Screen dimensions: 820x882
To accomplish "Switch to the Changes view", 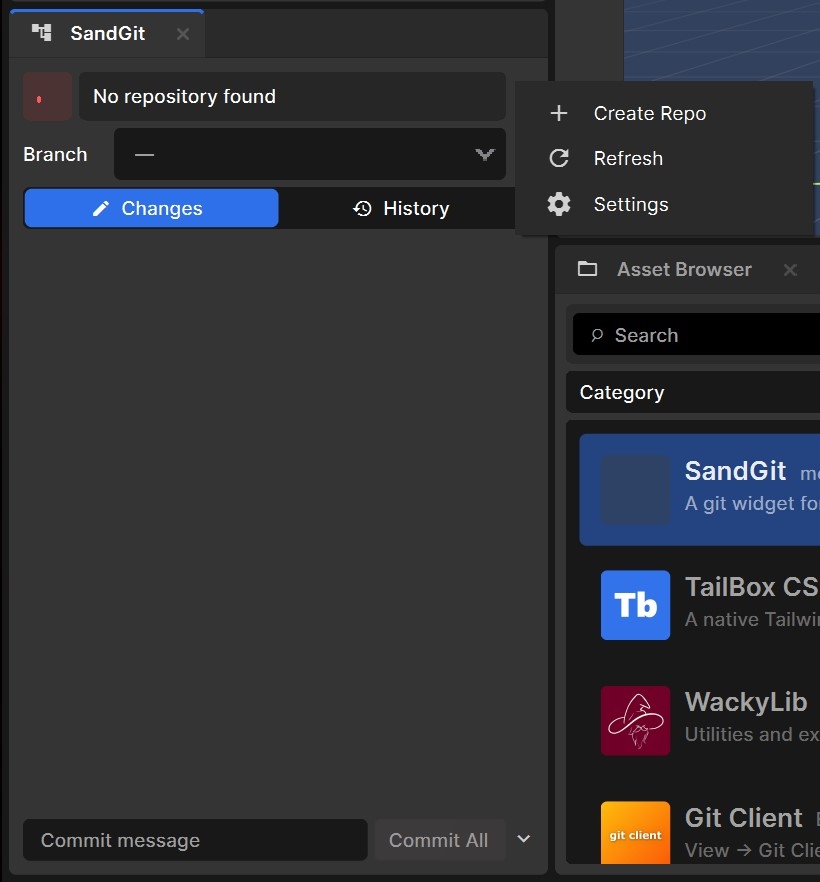I will 151,208.
